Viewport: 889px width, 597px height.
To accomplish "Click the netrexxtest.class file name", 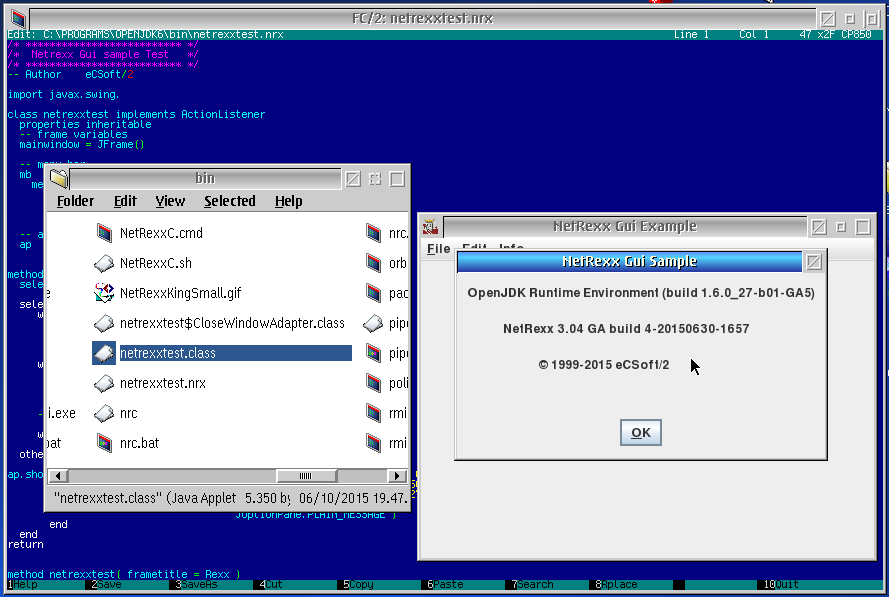I will tap(168, 353).
